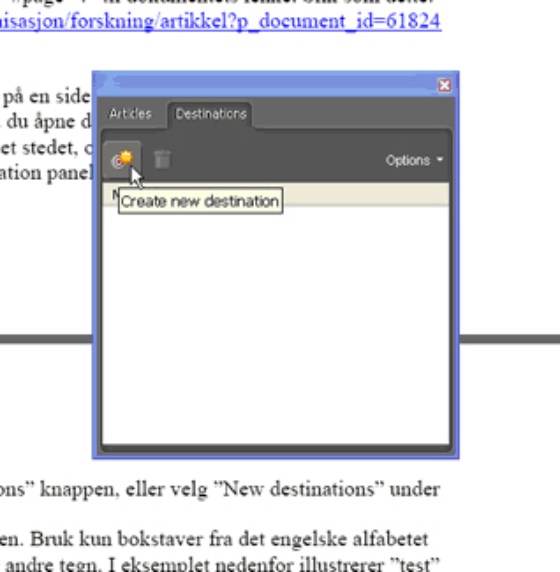Switch to the Articles tab
The width and height of the screenshot is (560, 572).
pos(130,114)
